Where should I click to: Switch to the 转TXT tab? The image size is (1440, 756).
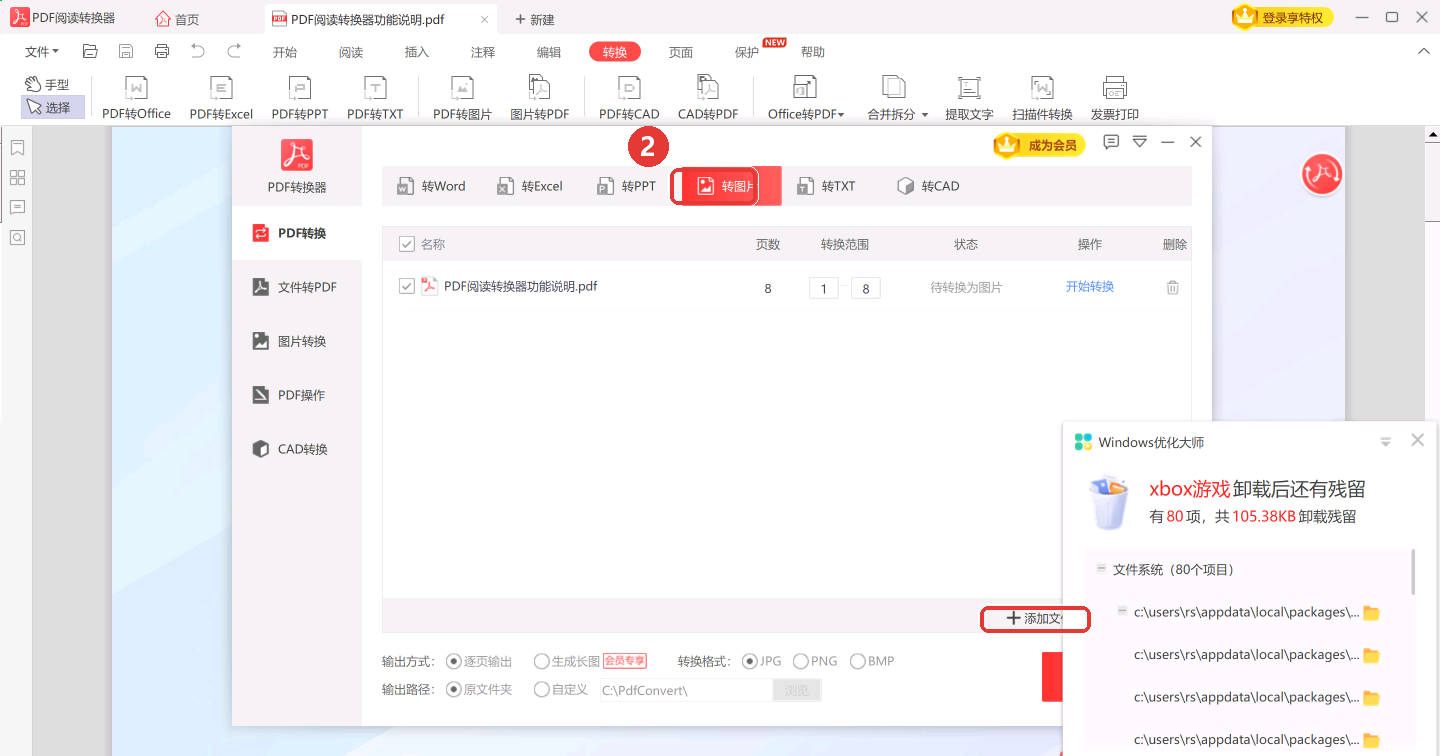826,186
